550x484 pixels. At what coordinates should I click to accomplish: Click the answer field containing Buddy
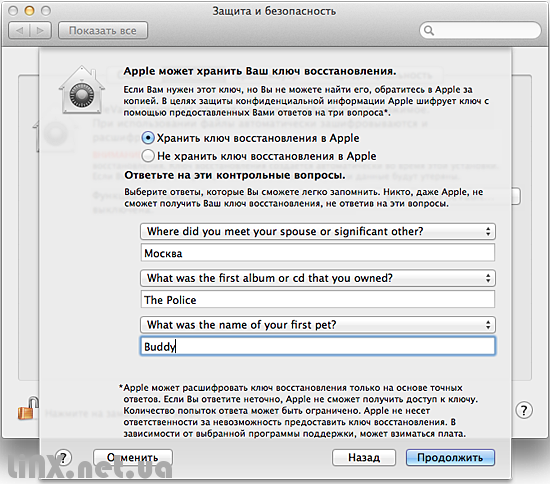(317, 346)
